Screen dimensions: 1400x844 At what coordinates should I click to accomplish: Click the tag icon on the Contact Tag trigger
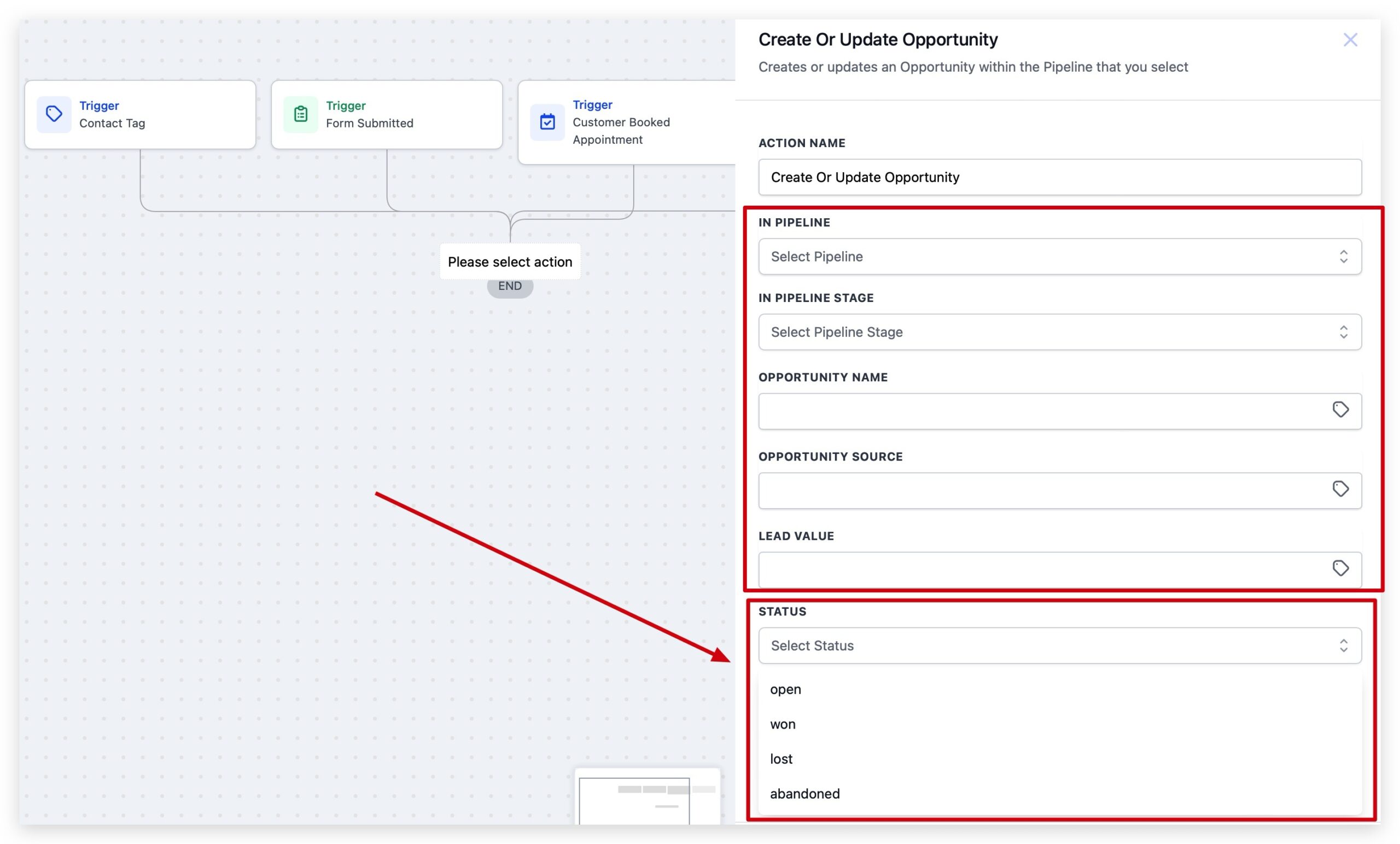pos(54,114)
